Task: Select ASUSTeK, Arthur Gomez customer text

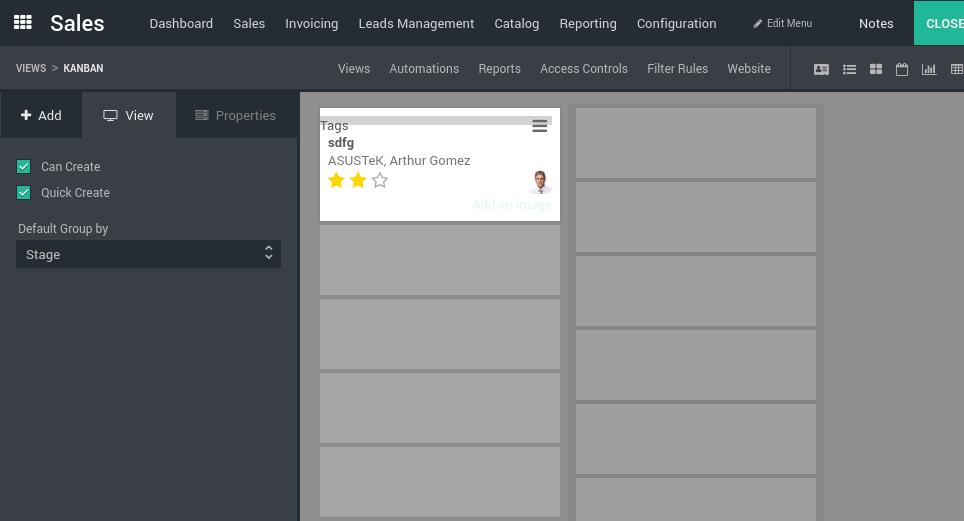Action: (x=399, y=161)
